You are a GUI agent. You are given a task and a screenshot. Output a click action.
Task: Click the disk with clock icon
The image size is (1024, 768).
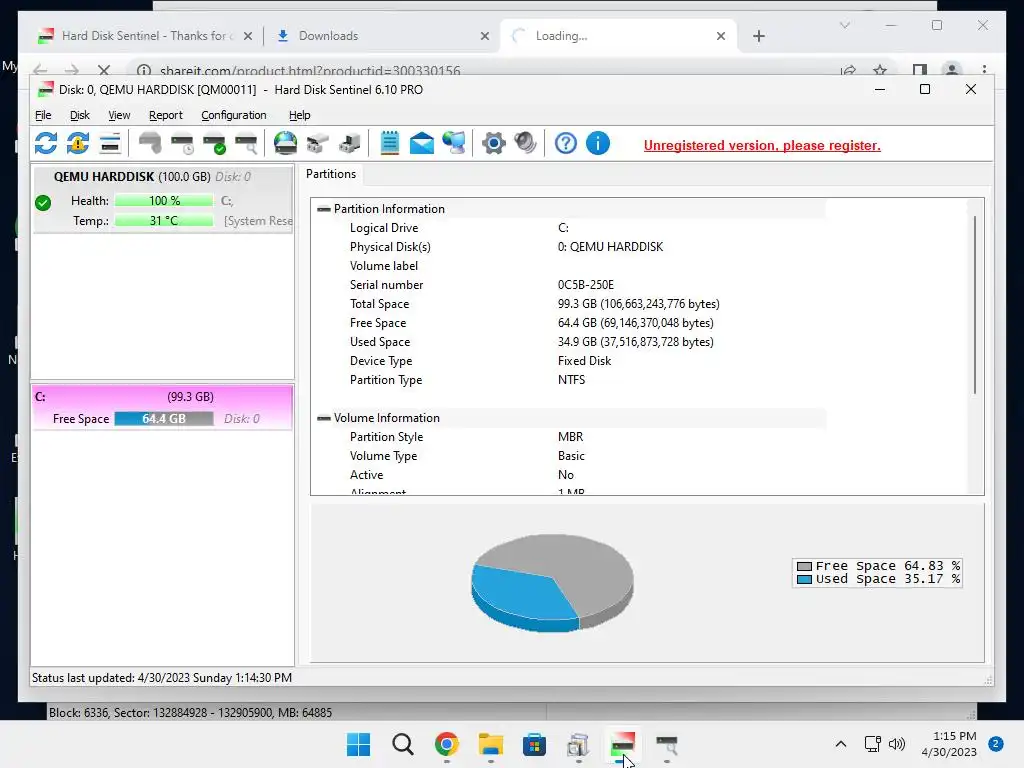coord(182,143)
